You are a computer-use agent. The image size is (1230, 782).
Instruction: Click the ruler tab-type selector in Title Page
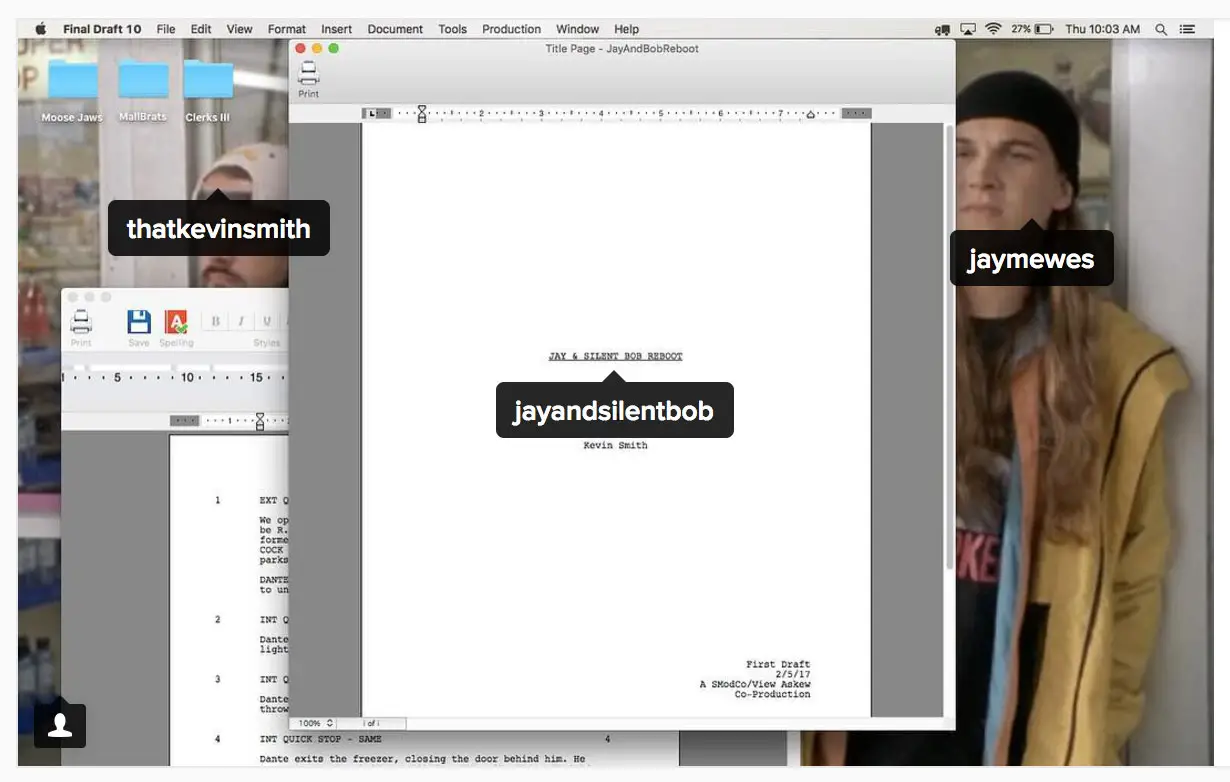[374, 113]
